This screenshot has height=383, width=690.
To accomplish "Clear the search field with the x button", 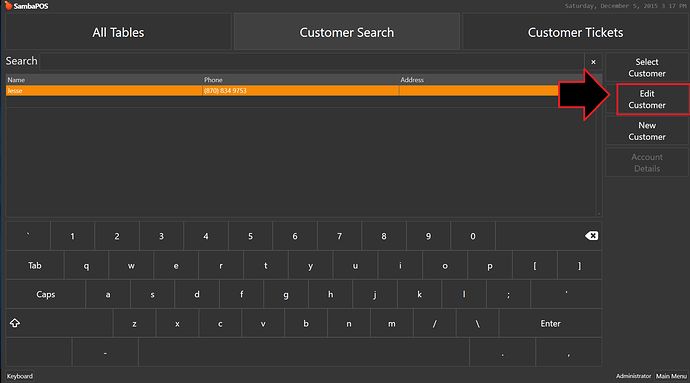I will [x=593, y=62].
